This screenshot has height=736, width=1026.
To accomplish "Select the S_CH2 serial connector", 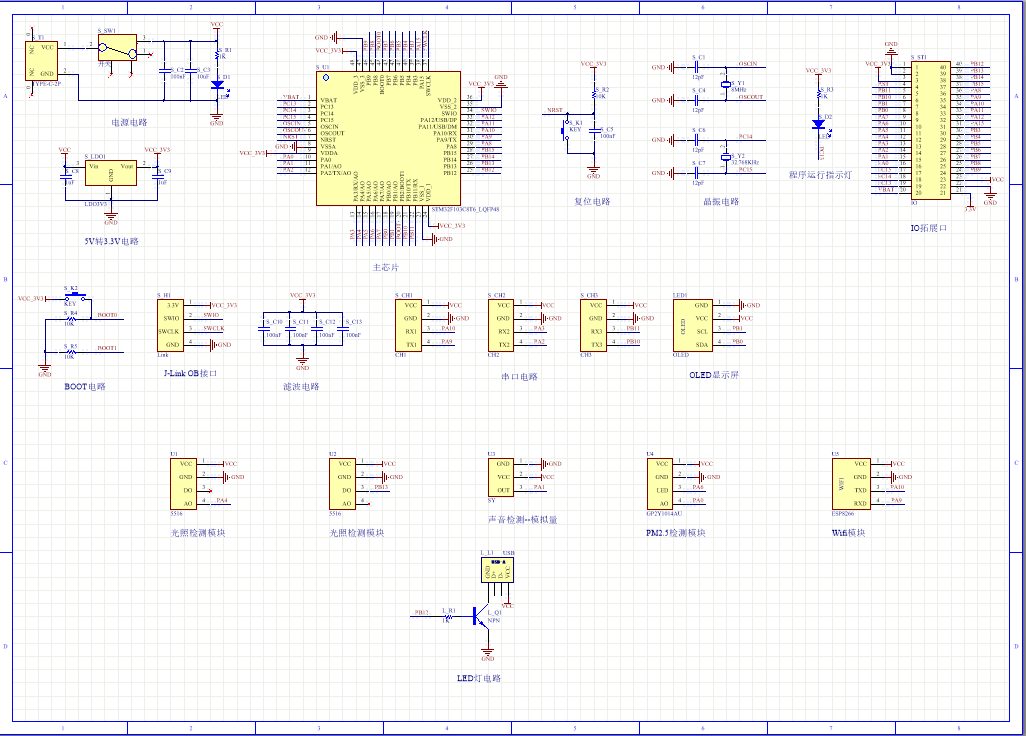I will click(501, 325).
